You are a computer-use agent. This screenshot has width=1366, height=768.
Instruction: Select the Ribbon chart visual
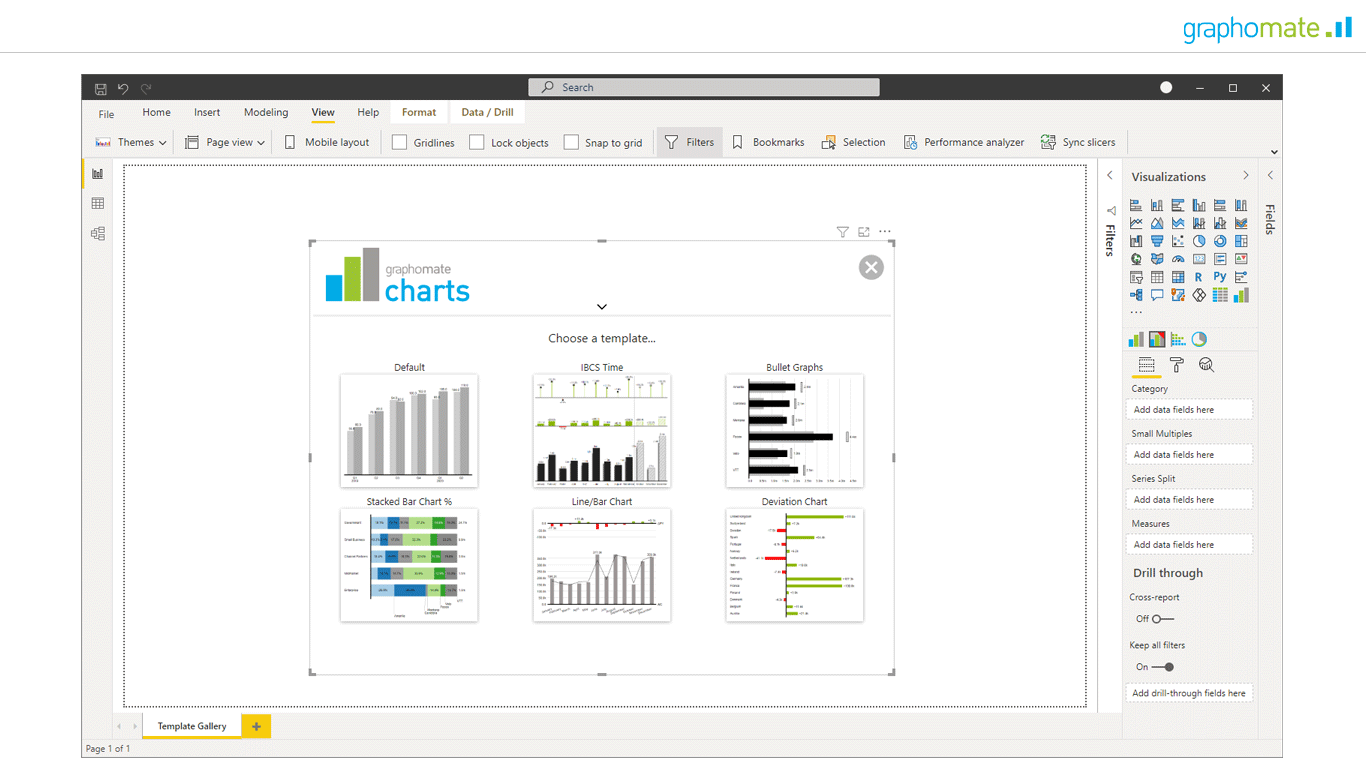click(1241, 223)
